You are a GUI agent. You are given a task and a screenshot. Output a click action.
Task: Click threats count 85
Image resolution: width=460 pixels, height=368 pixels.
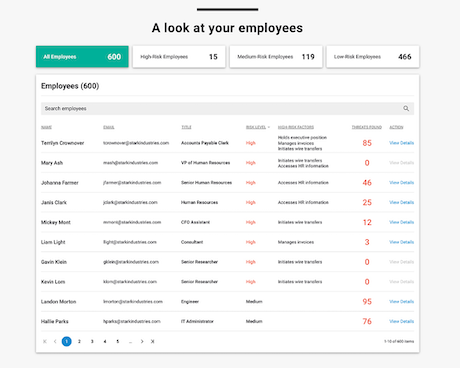point(367,143)
